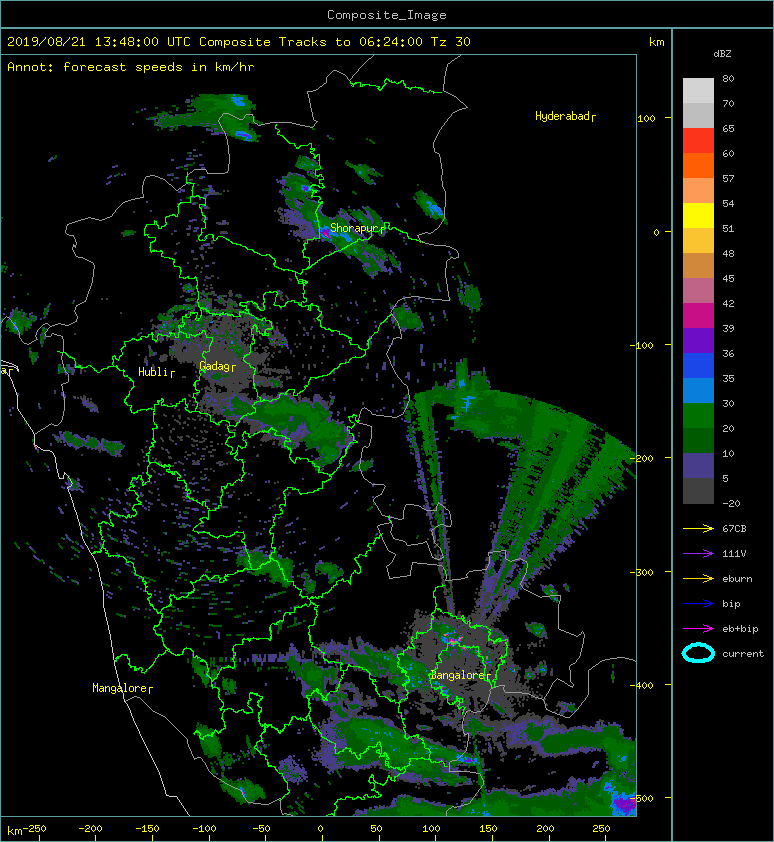Click the Hubli city label
The image size is (774, 842).
point(156,372)
